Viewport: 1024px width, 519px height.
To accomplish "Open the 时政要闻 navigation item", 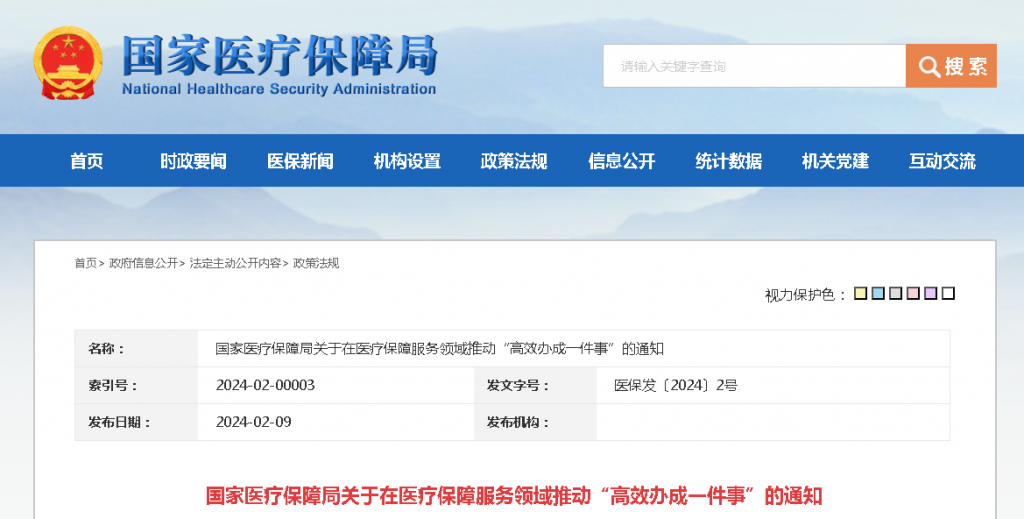I will [193, 161].
